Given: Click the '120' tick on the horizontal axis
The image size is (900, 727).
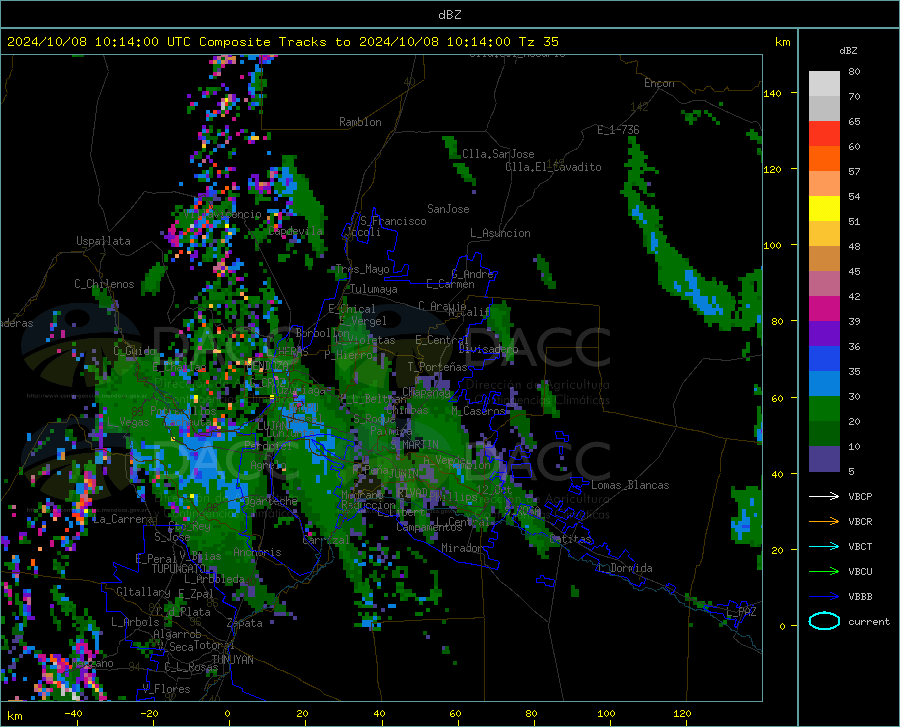Looking at the screenshot, I should (682, 714).
